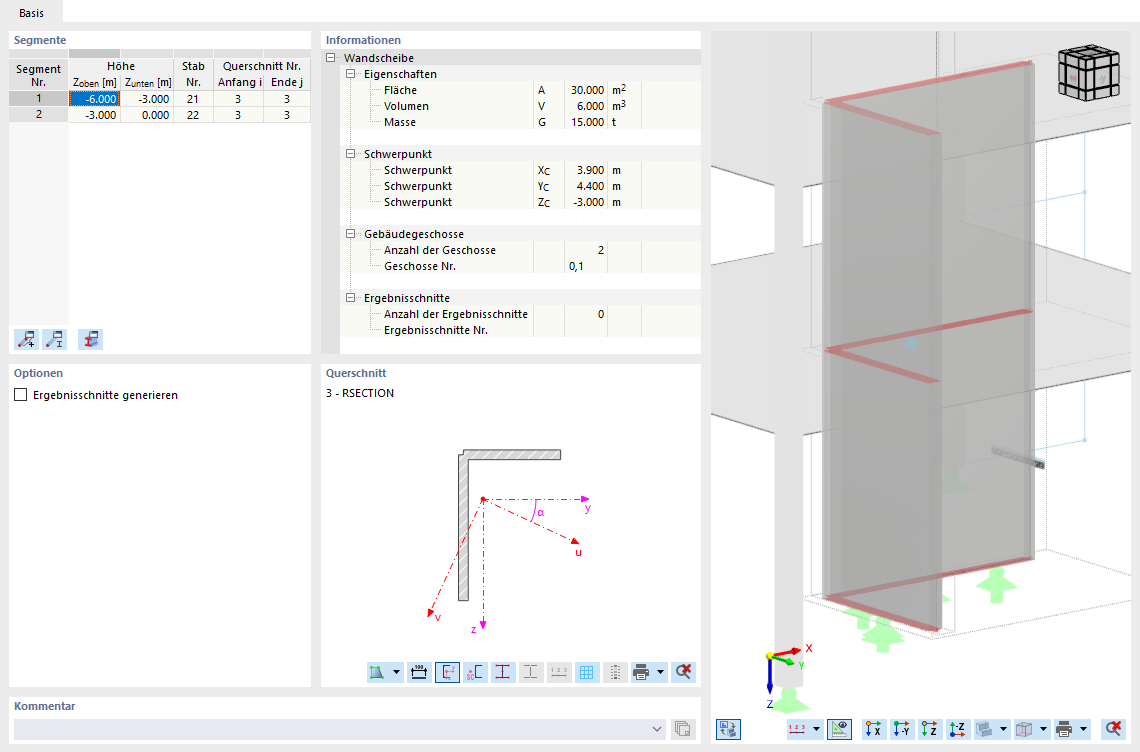
Task: Click the Volumen value 6.000
Action: click(586, 106)
